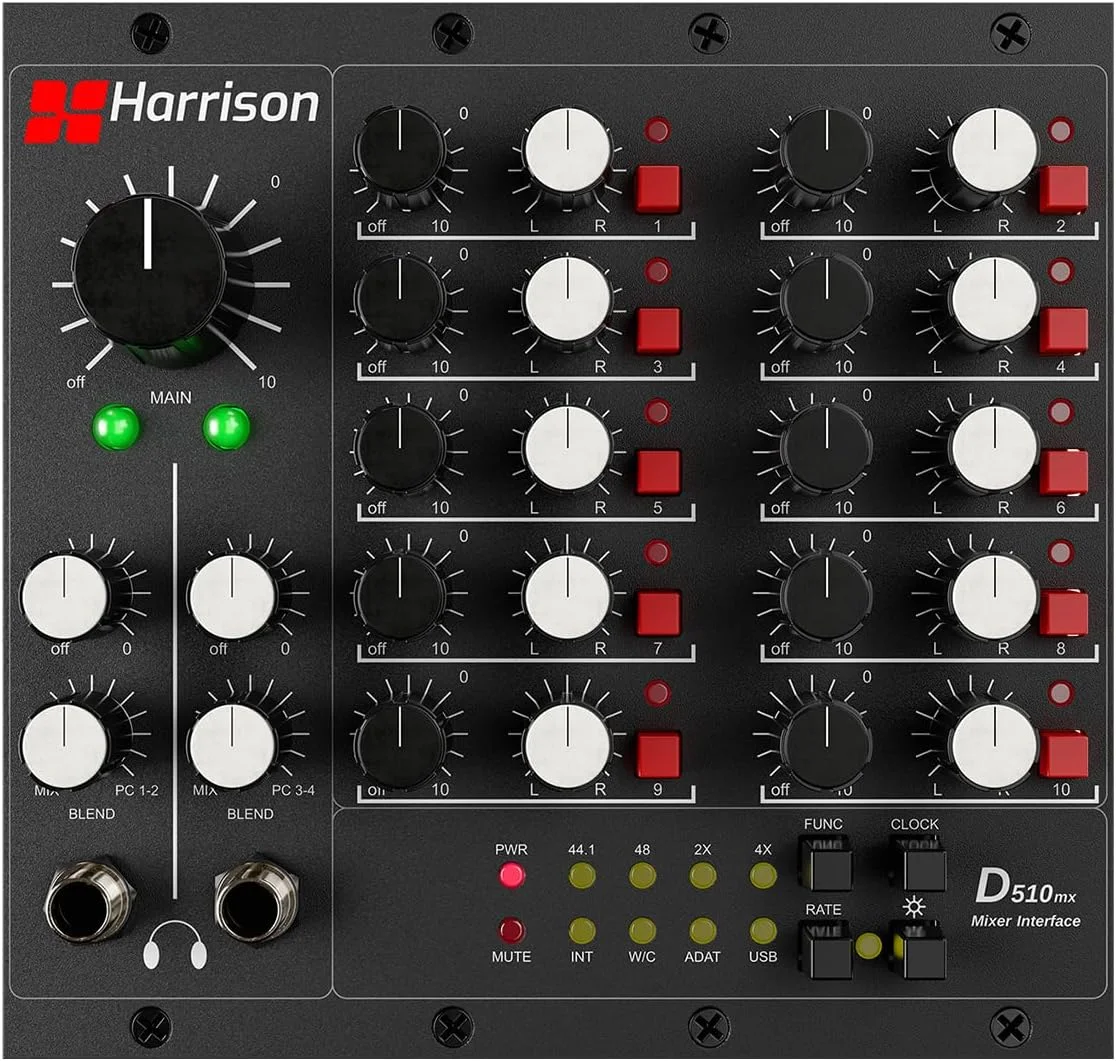The image size is (1116, 1061).
Task: Click the USB clock source LED
Action: click(x=763, y=931)
